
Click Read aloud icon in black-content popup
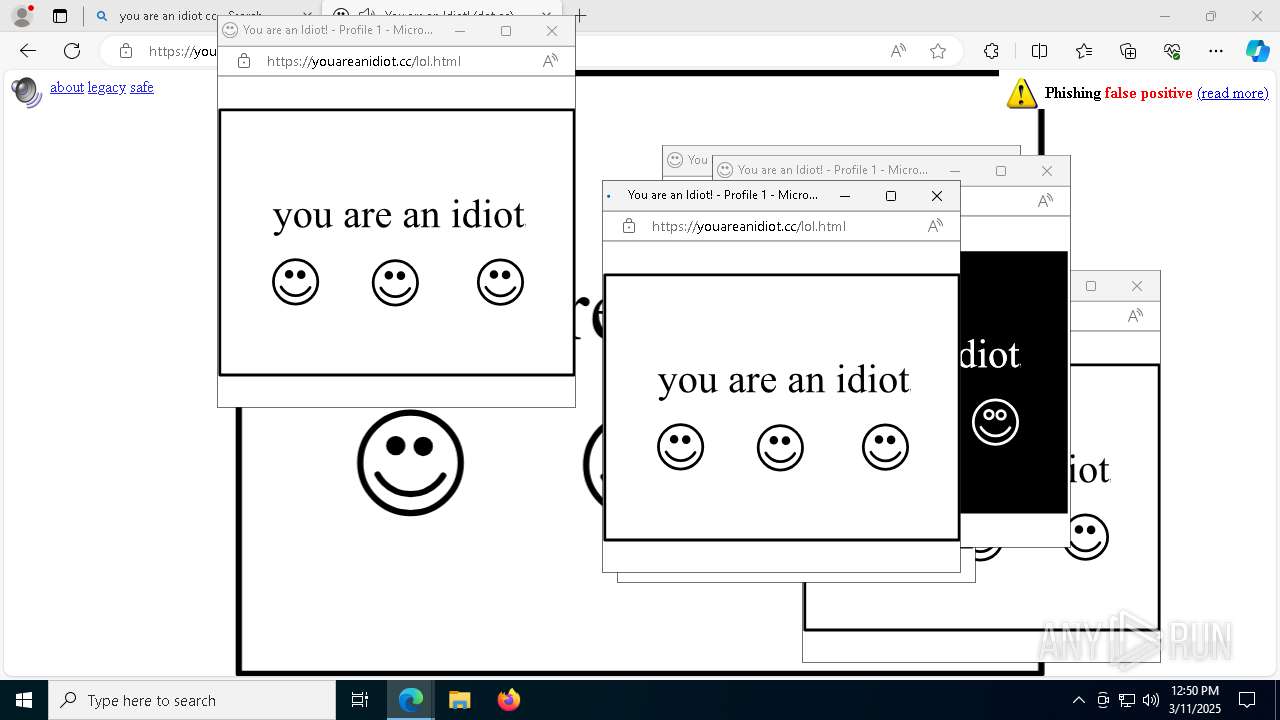click(x=1045, y=201)
